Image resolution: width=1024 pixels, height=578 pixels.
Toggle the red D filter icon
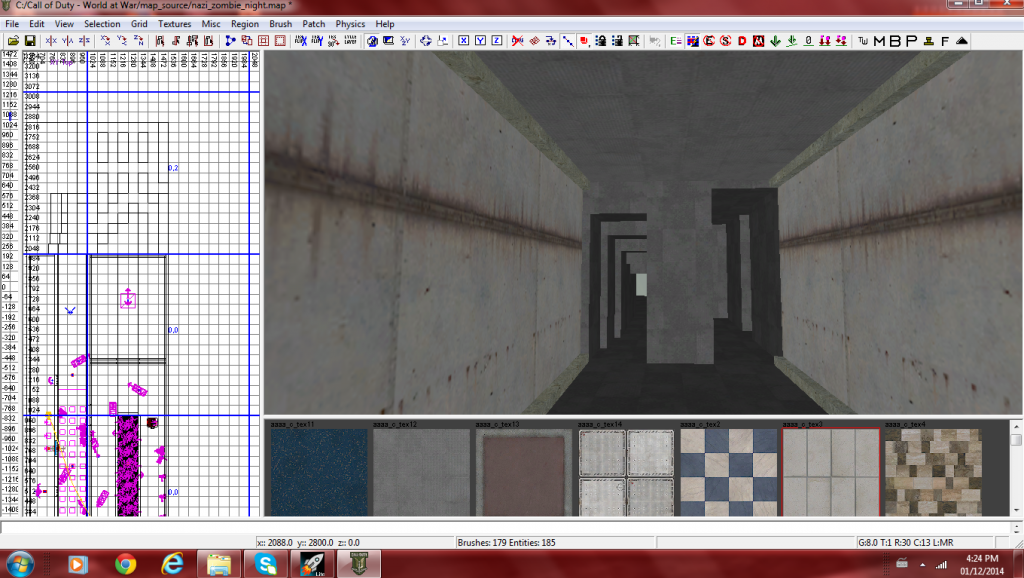click(x=743, y=40)
